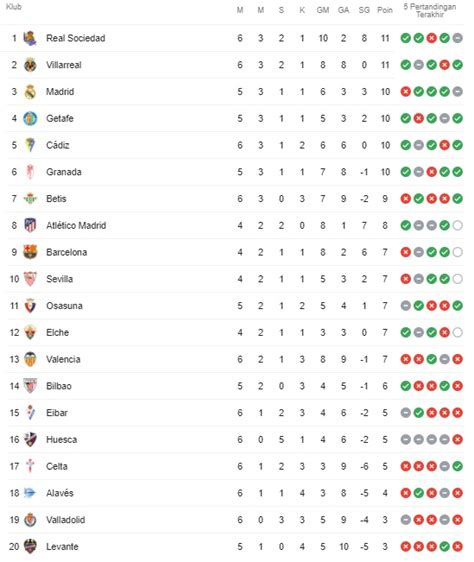Click the Atlético Madrid club crest

click(30, 225)
